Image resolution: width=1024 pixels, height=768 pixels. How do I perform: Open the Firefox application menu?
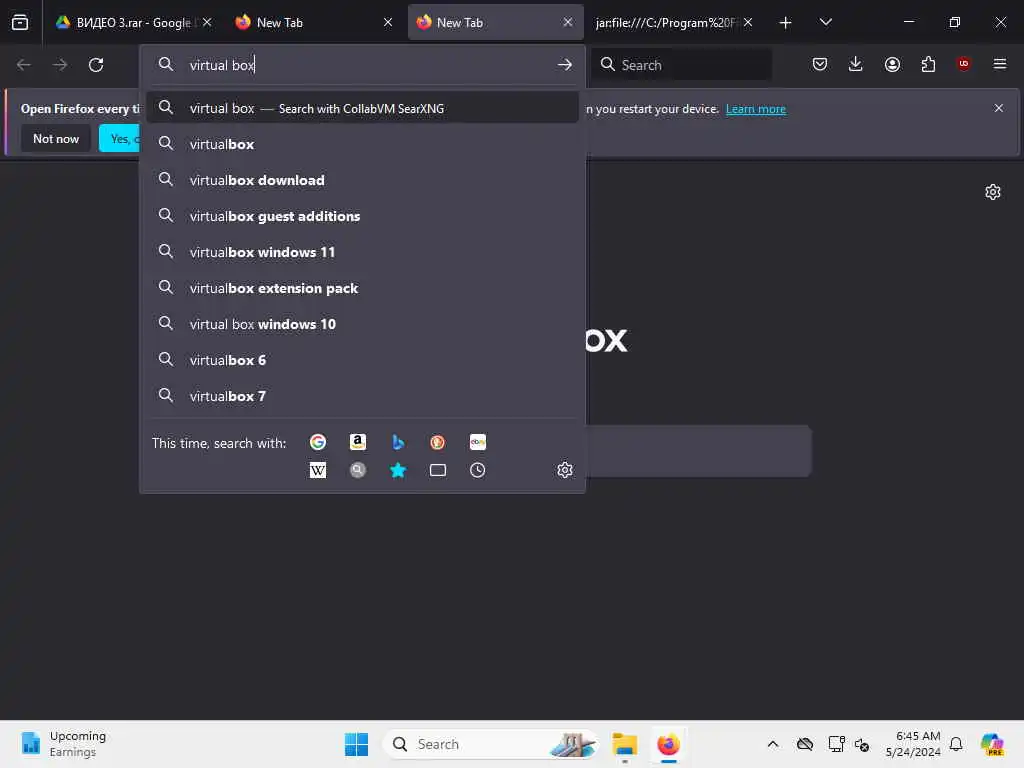click(999, 64)
